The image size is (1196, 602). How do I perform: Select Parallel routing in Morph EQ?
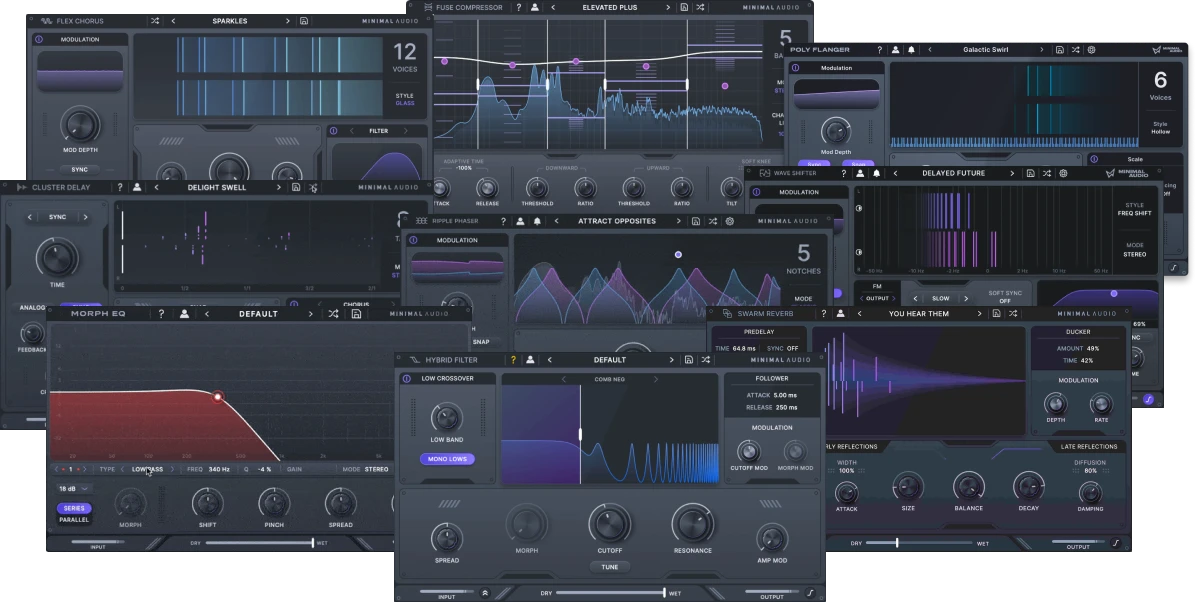coord(74,520)
